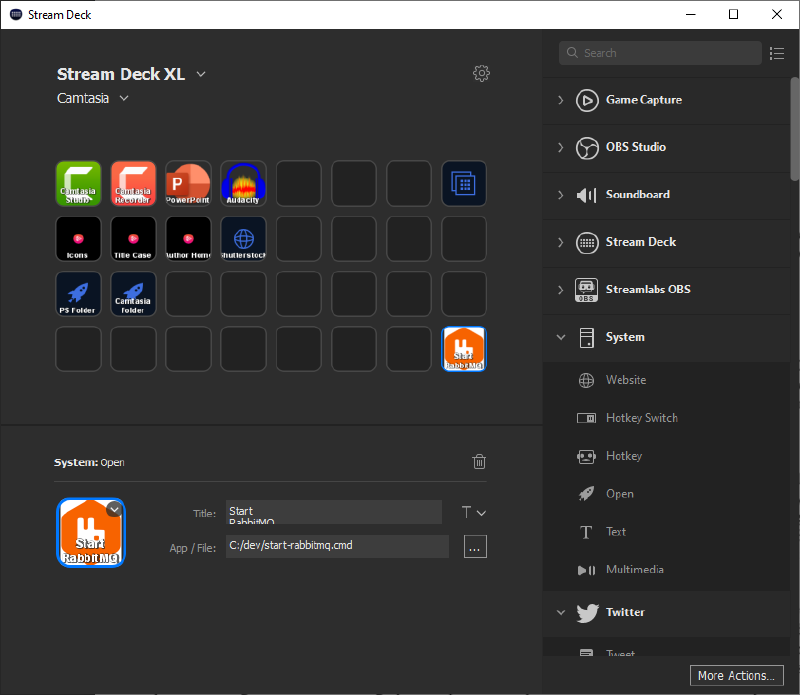Image resolution: width=800 pixels, height=695 pixels.
Task: Click the Stream Deck category label
Action: (641, 242)
